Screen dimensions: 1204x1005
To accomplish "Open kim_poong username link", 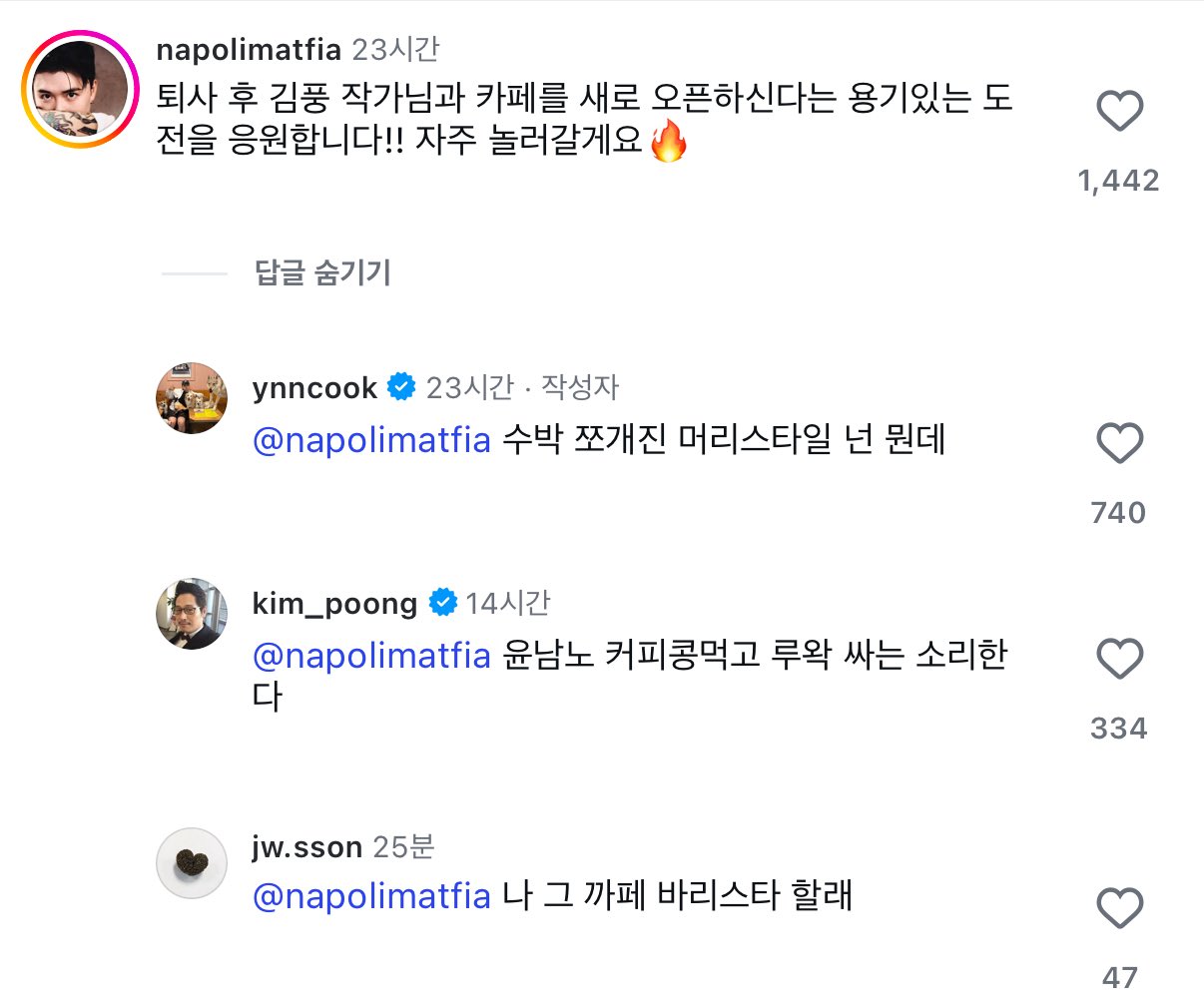I will [x=334, y=603].
